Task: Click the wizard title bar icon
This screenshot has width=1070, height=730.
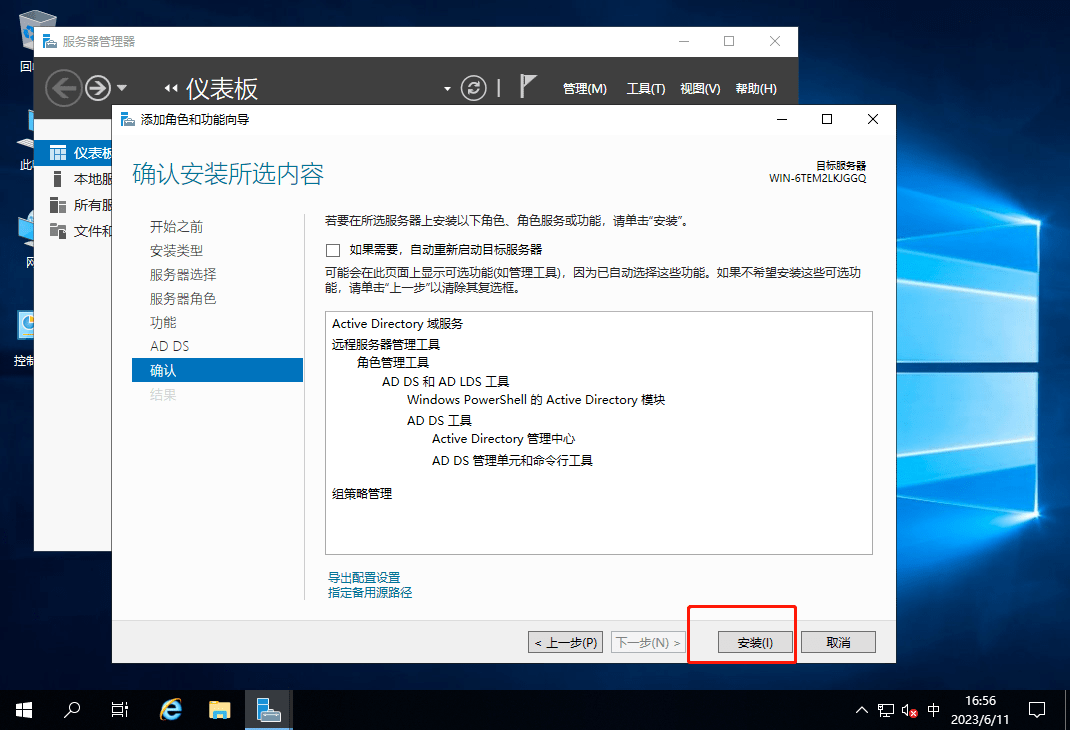Action: click(128, 119)
